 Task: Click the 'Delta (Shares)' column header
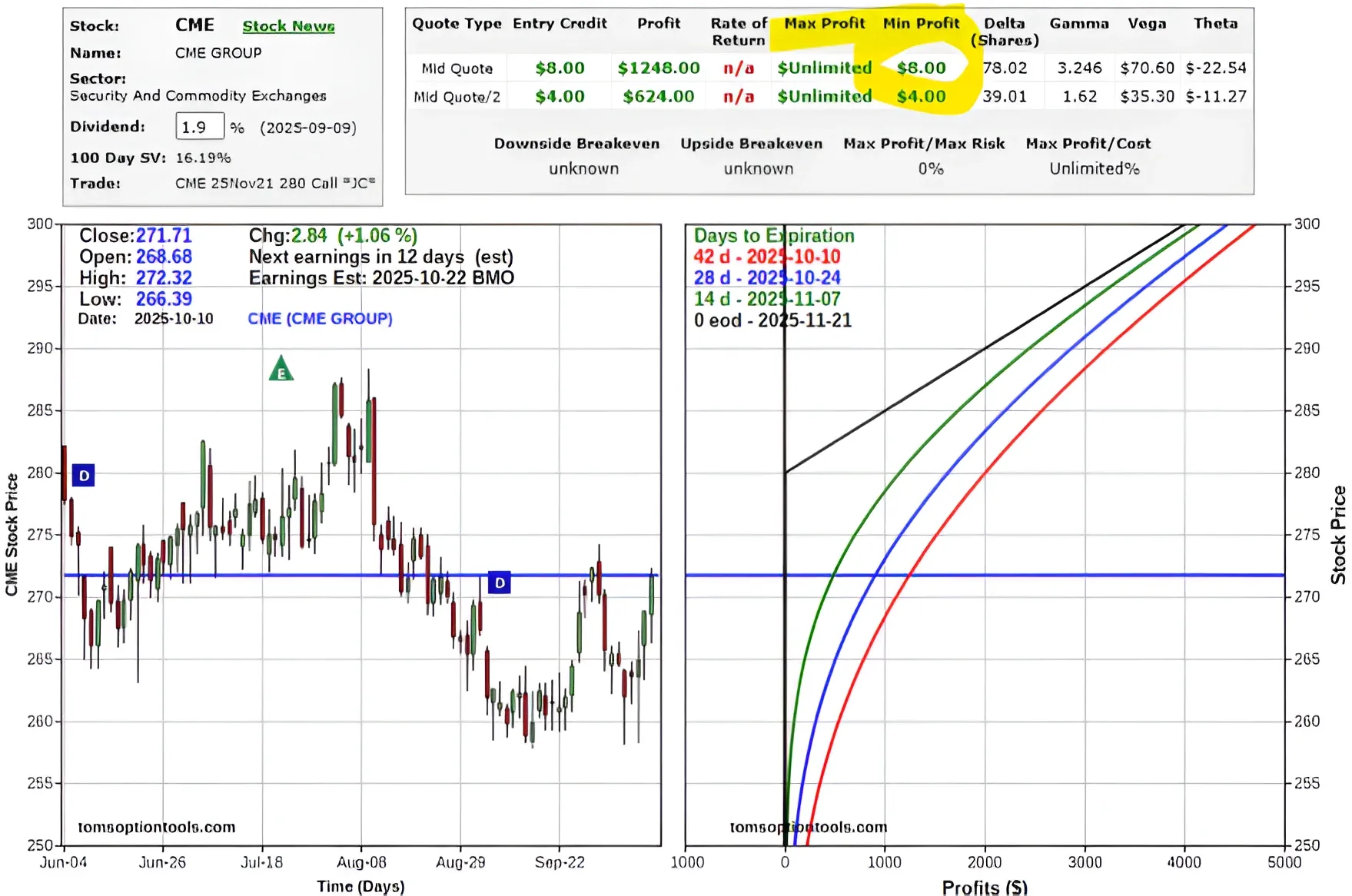(1005, 32)
